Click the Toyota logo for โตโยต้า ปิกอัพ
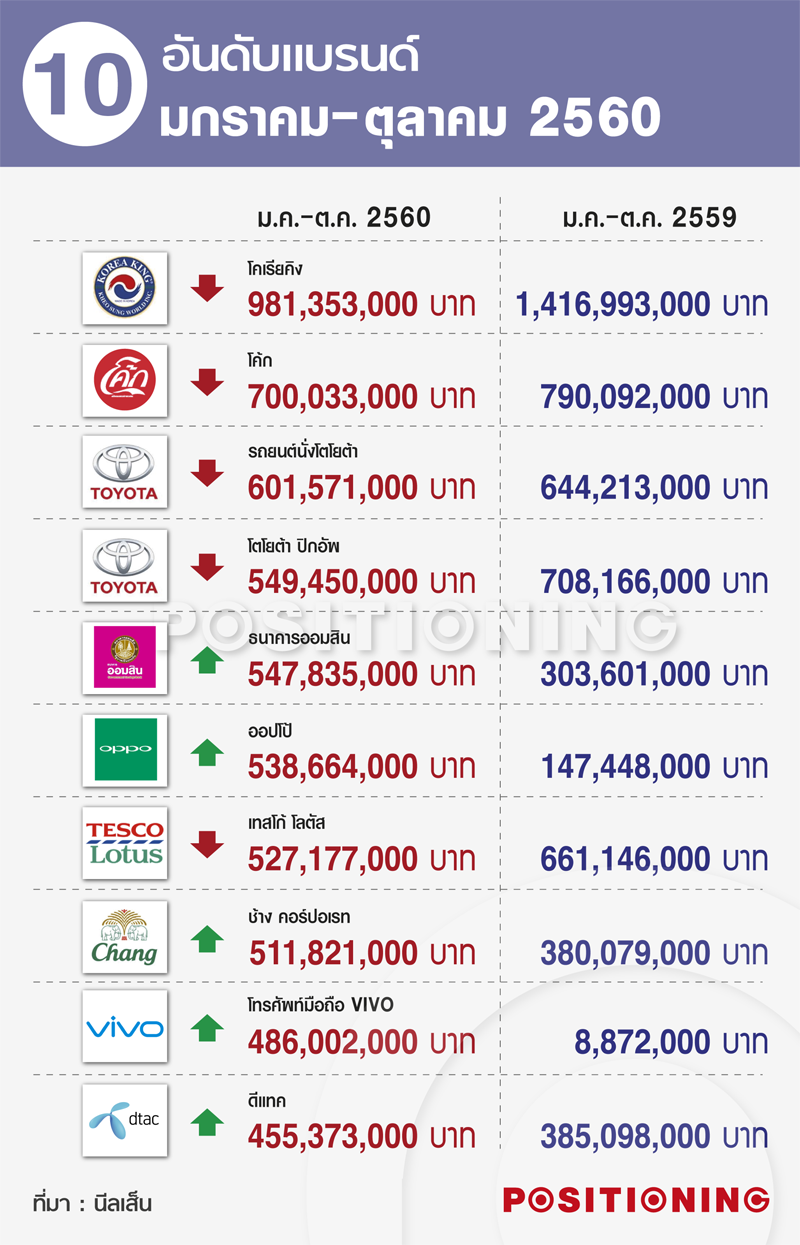Screen dimensions: 800x1245 125,565
